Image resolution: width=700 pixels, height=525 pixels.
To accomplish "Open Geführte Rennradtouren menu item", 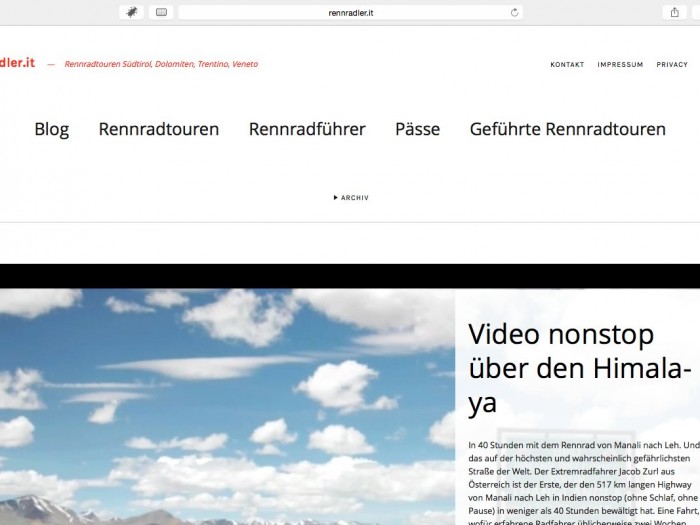I will 568,129.
